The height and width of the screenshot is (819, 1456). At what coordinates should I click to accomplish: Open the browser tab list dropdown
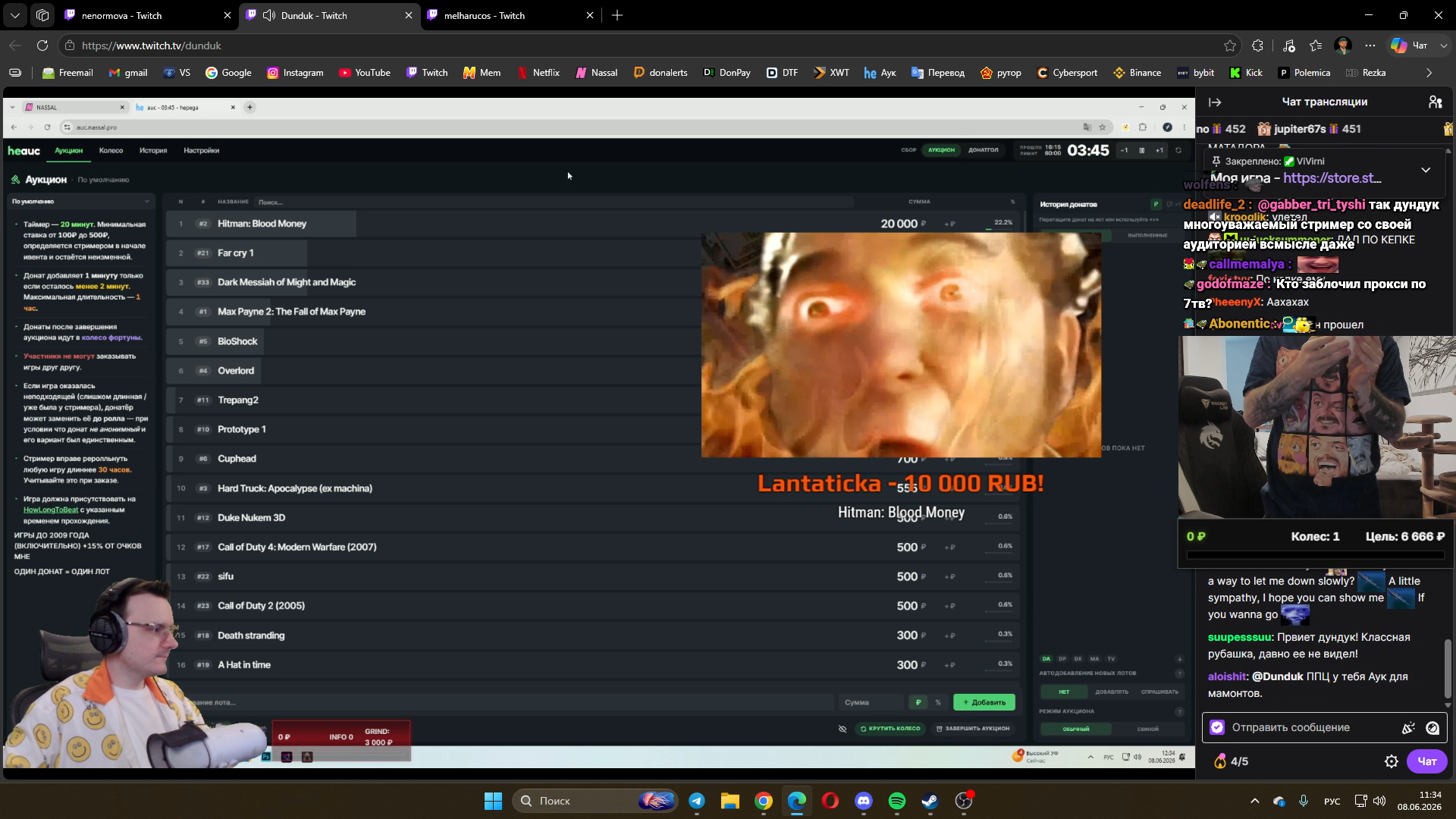coord(15,15)
